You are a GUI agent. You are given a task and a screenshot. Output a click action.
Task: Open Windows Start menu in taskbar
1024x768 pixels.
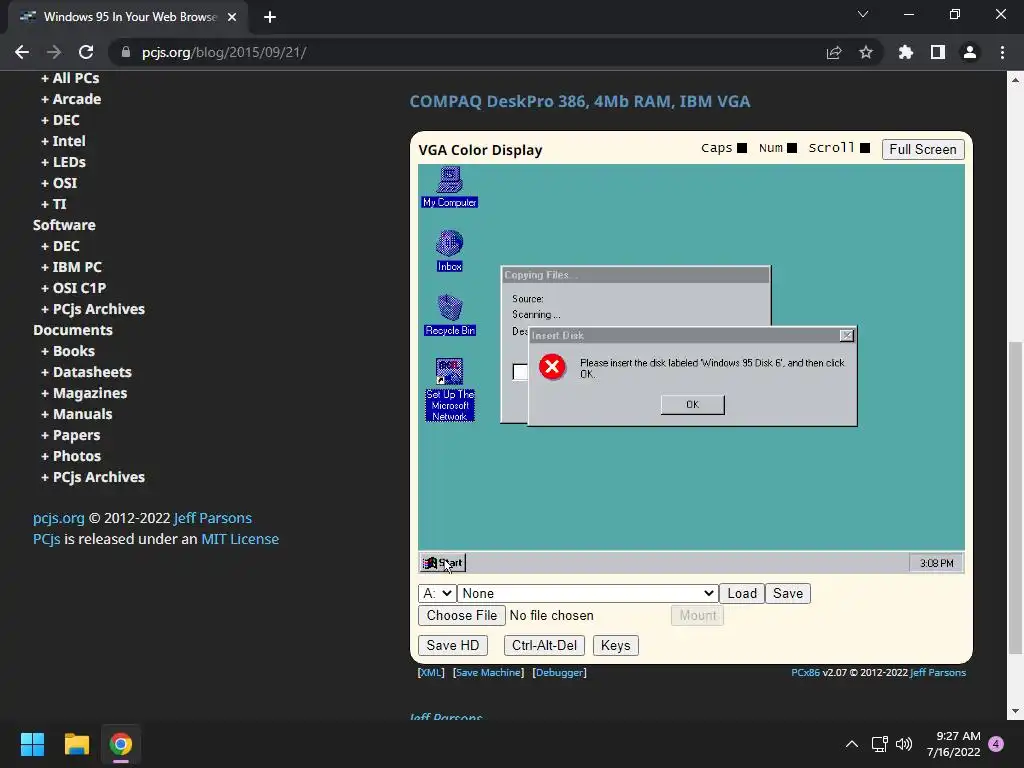pyautogui.click(x=32, y=744)
